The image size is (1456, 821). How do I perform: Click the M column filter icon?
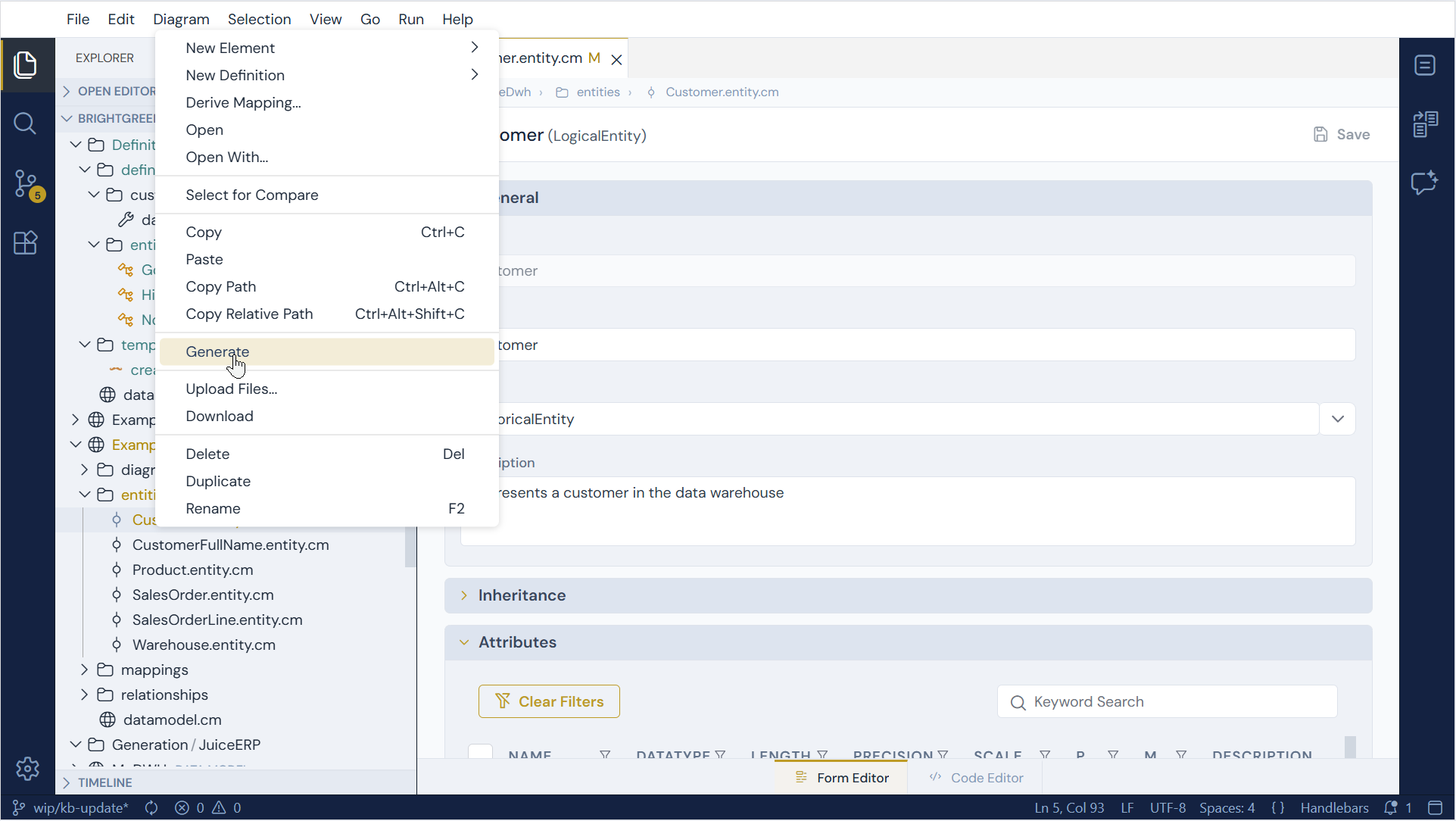1181,754
